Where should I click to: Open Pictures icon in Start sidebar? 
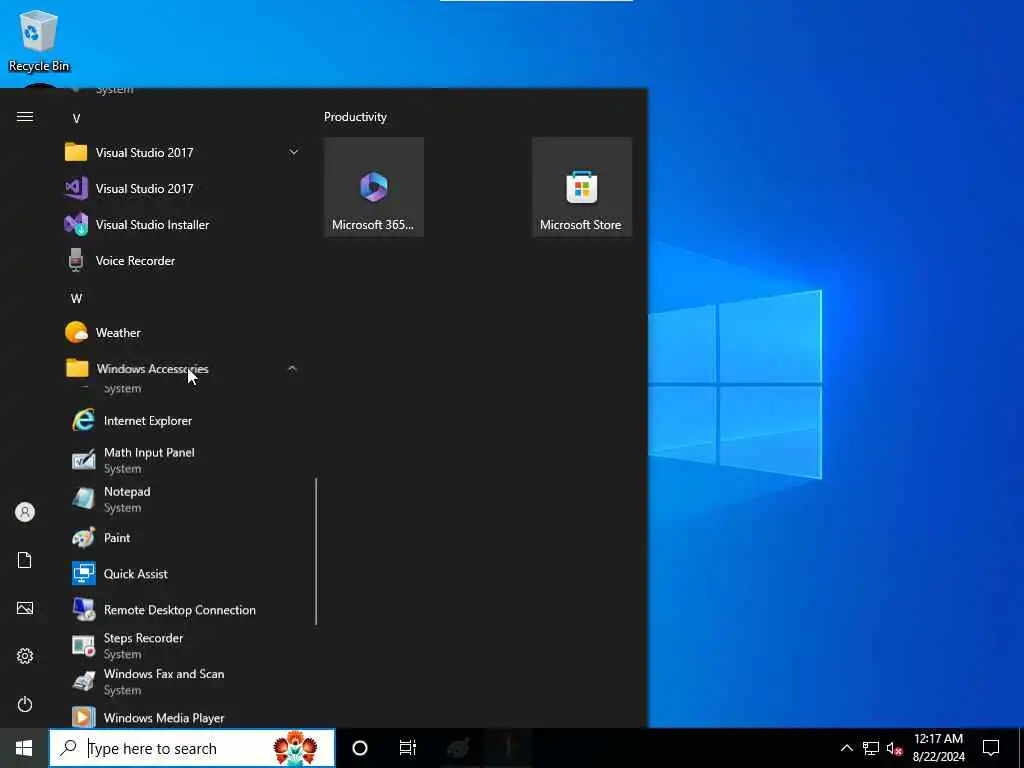coord(25,608)
